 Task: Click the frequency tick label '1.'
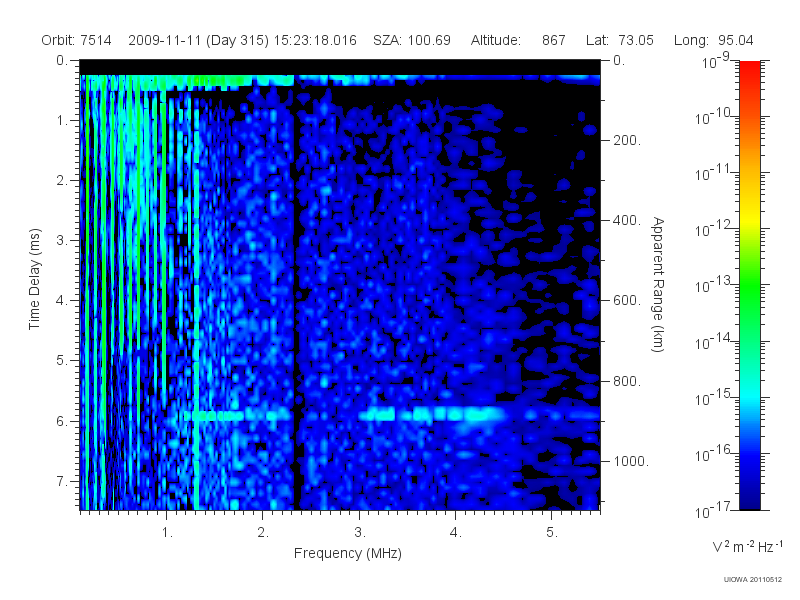tap(167, 533)
